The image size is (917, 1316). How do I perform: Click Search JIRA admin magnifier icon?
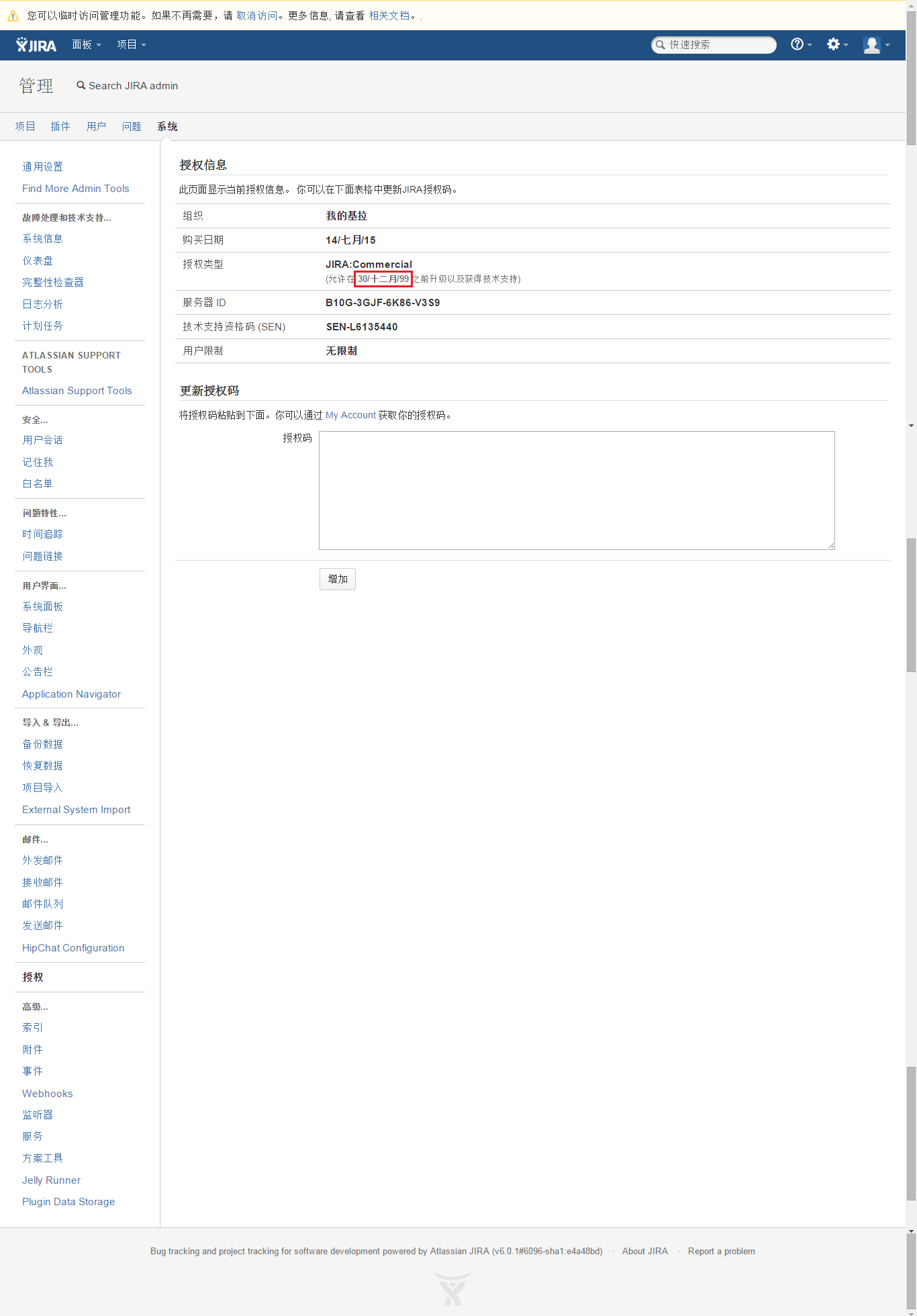coord(81,85)
